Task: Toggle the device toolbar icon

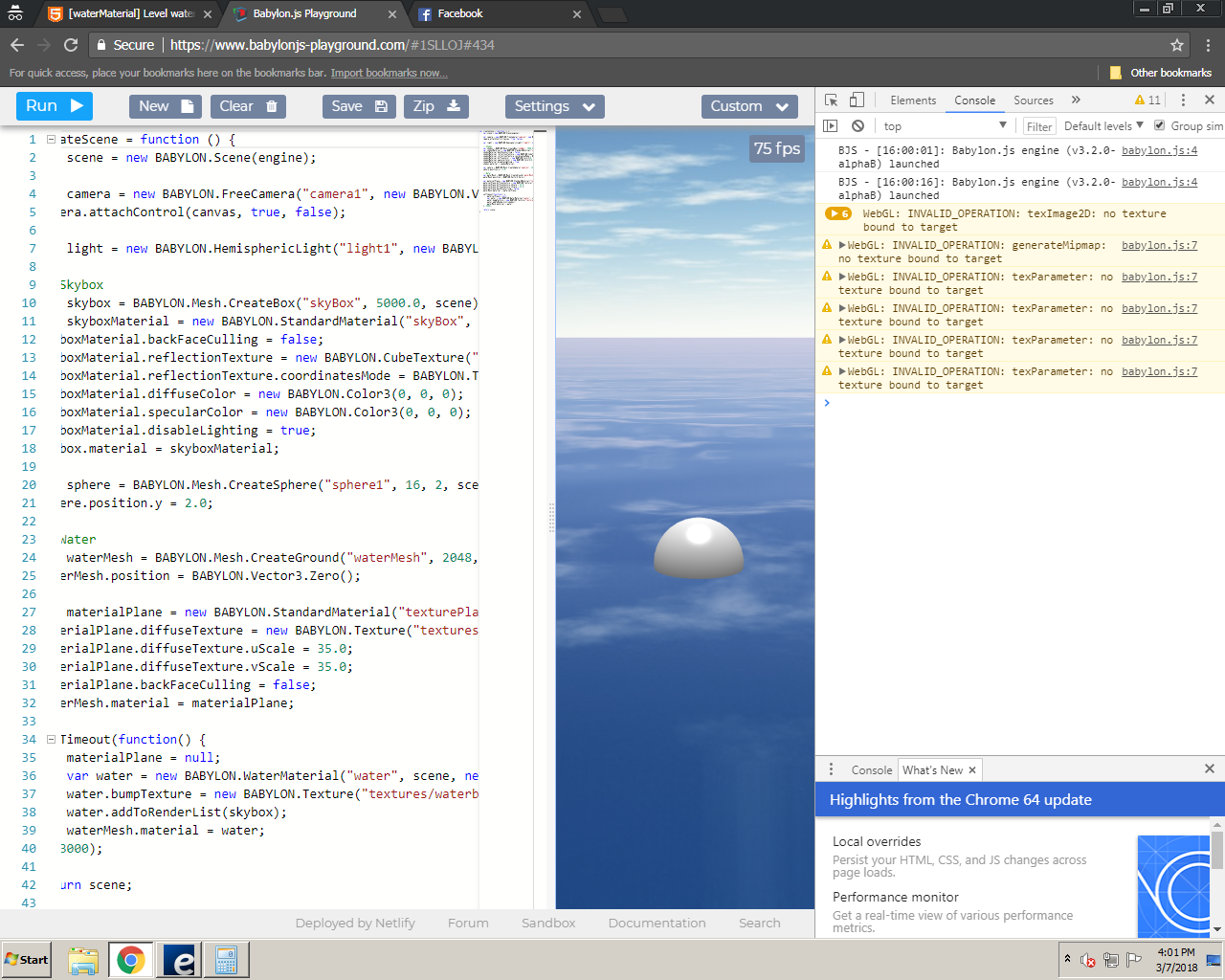Action: (857, 100)
